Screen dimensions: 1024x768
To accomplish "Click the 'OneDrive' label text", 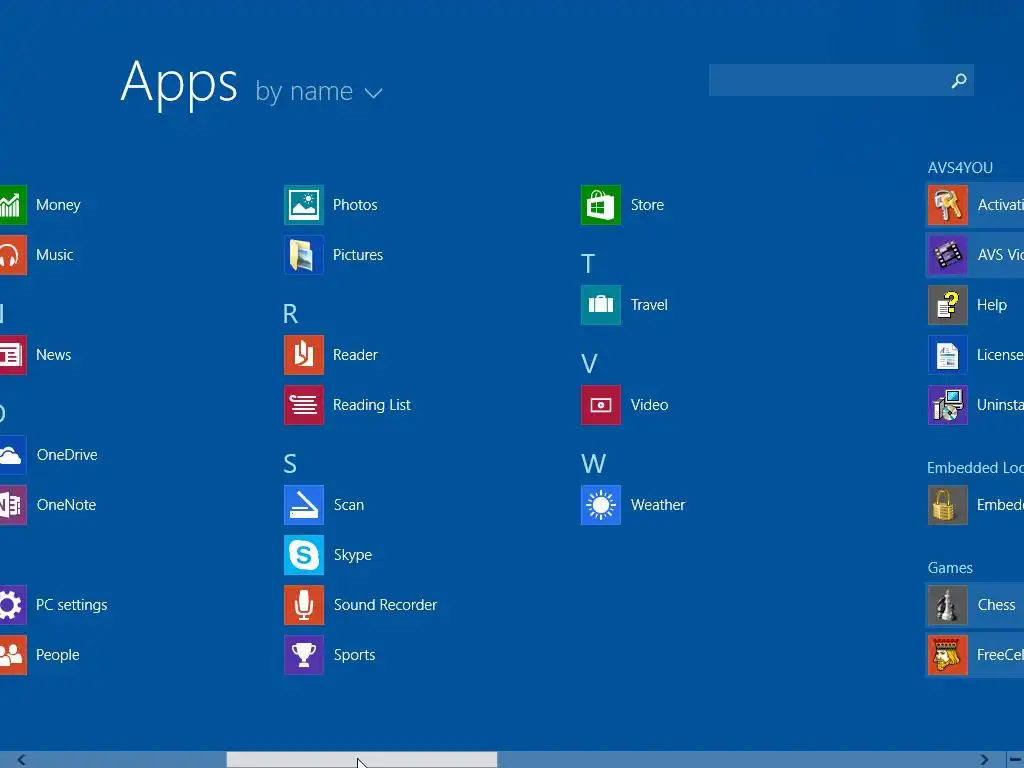I will [67, 455].
